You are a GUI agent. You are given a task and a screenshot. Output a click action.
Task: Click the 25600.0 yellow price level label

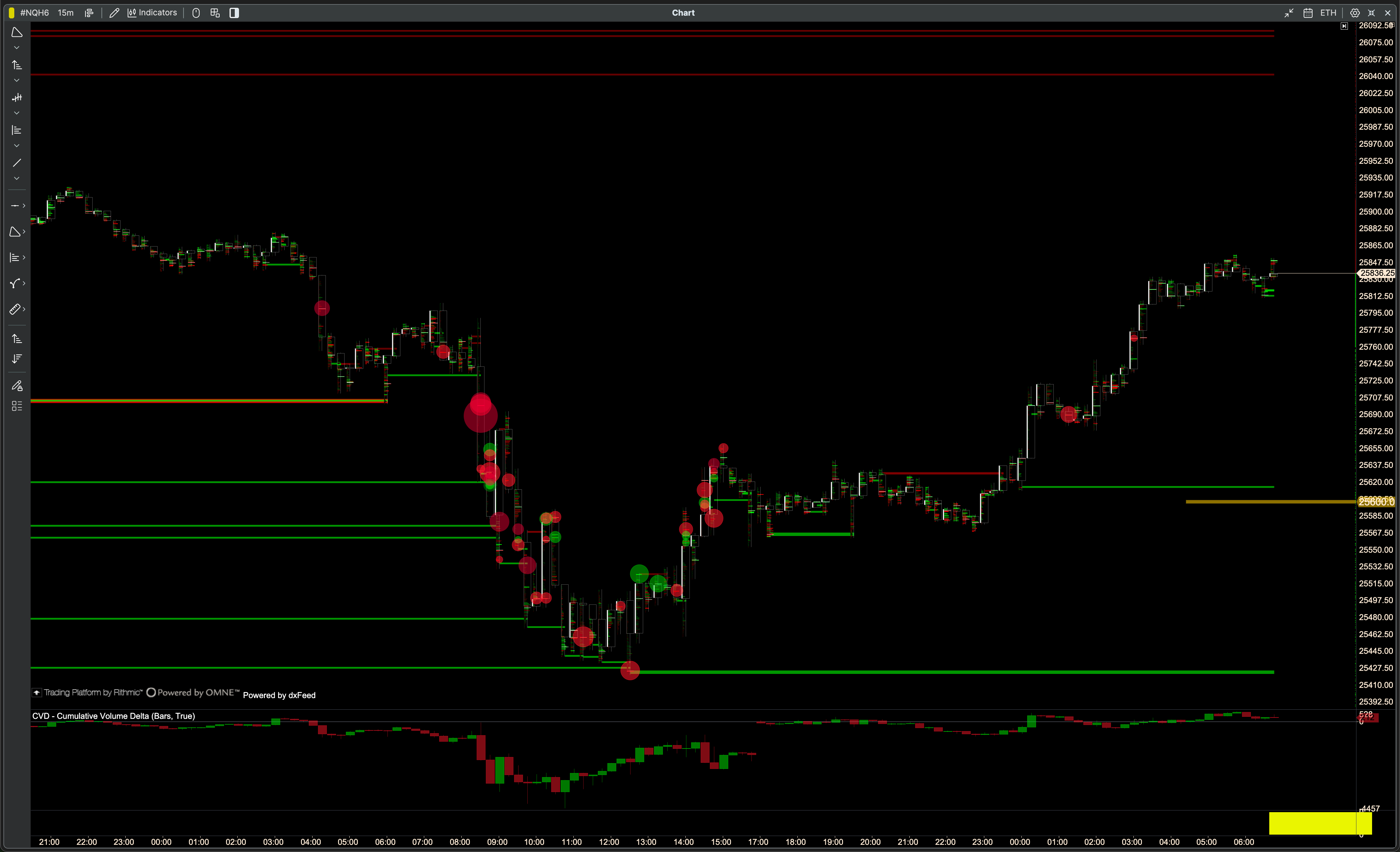click(x=1376, y=502)
